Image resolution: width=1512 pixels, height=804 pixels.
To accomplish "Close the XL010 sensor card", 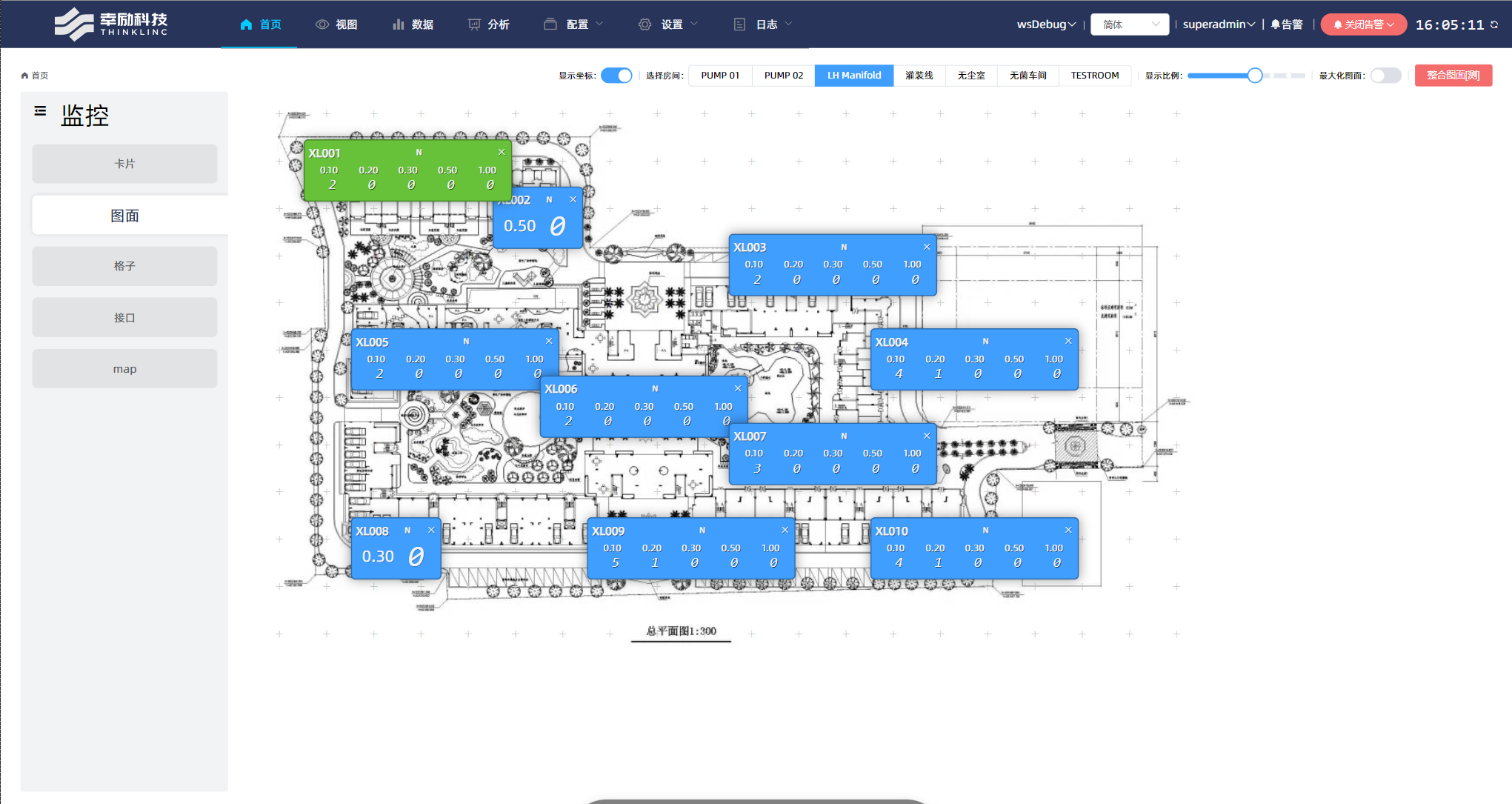I will click(x=1068, y=530).
